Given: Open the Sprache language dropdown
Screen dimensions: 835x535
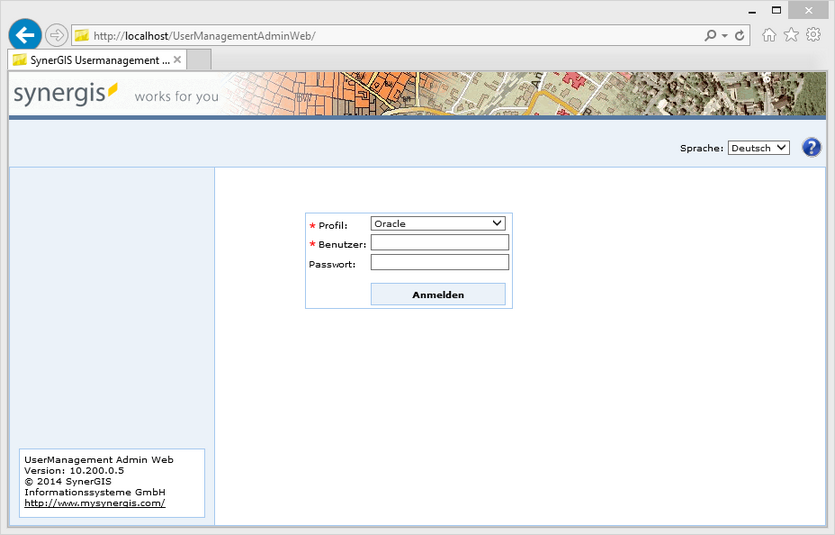Looking at the screenshot, I should (x=758, y=148).
